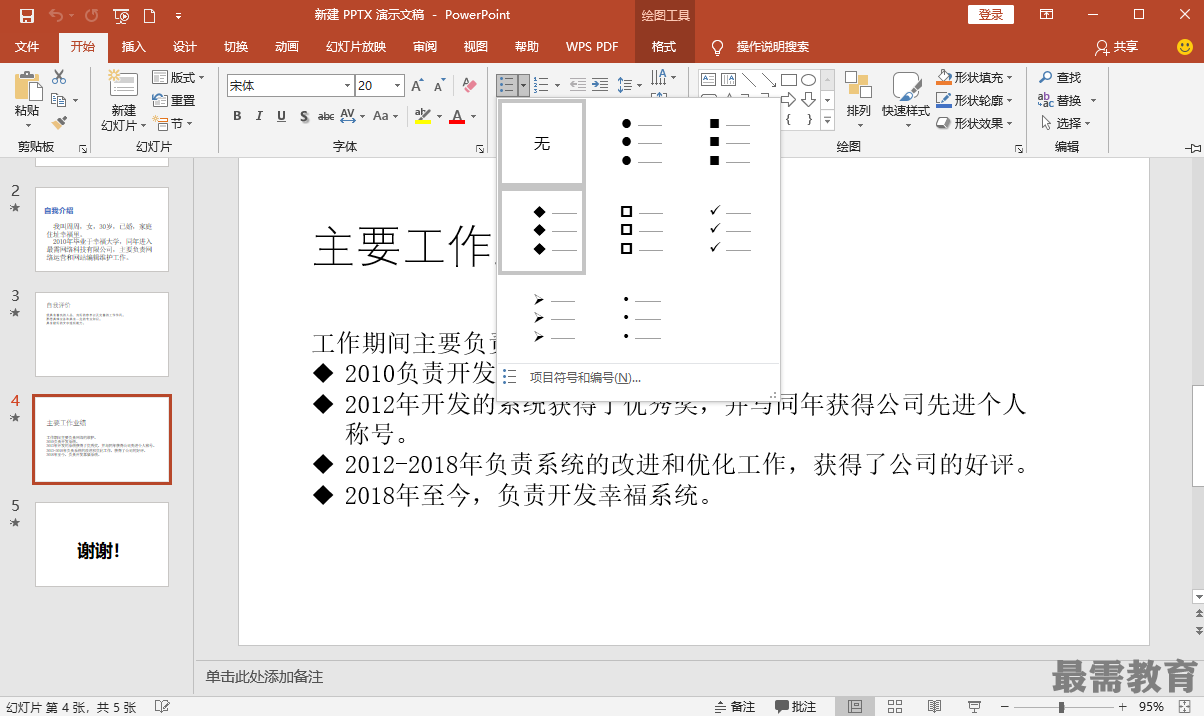Switch to the Animations (动画) tab

(287, 47)
